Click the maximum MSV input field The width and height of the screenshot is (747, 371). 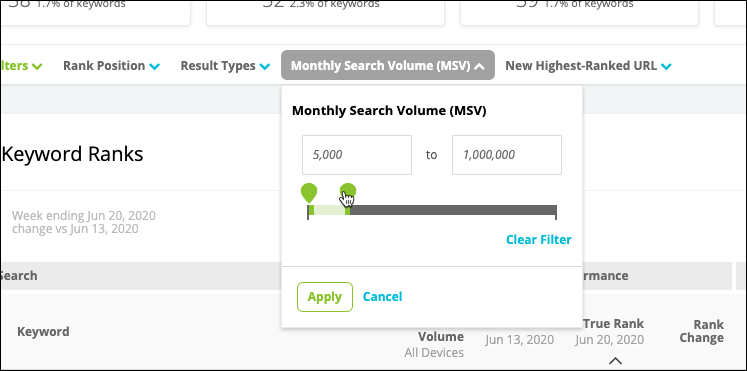pyautogui.click(x=507, y=155)
